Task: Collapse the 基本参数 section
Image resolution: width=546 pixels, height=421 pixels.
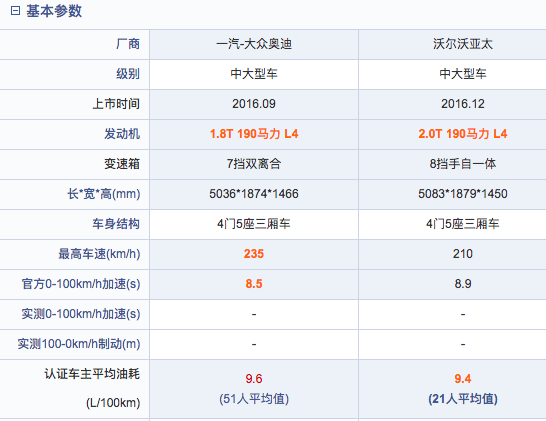Action: [15, 11]
